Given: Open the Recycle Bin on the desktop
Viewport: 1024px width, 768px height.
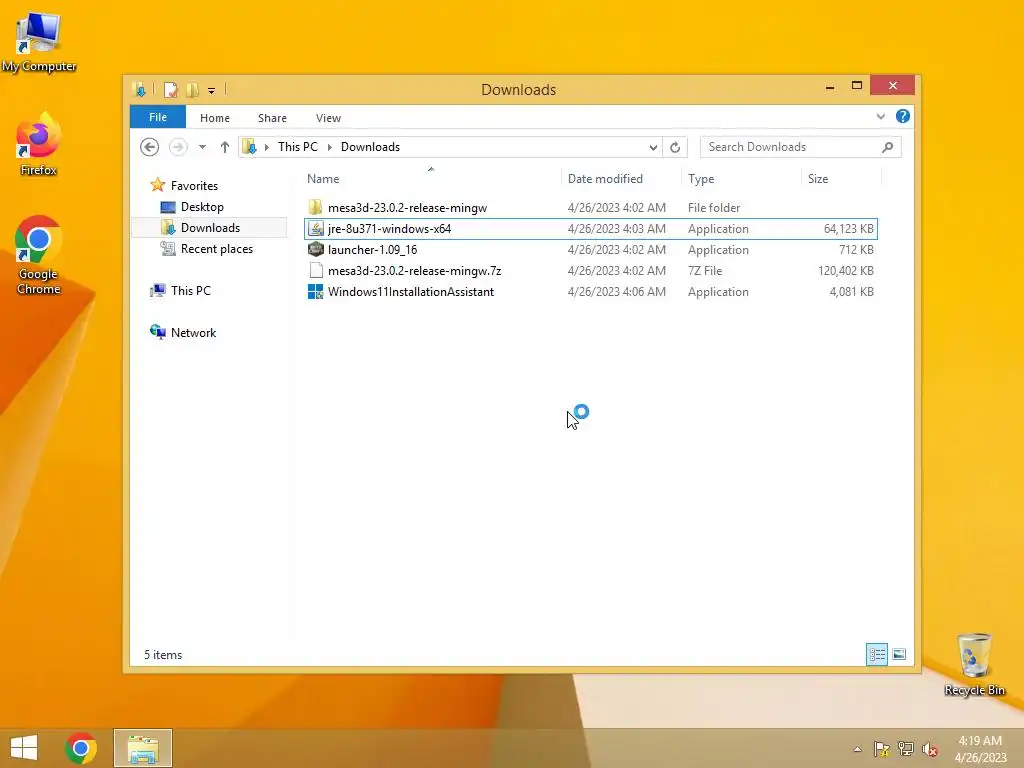Looking at the screenshot, I should (974, 665).
